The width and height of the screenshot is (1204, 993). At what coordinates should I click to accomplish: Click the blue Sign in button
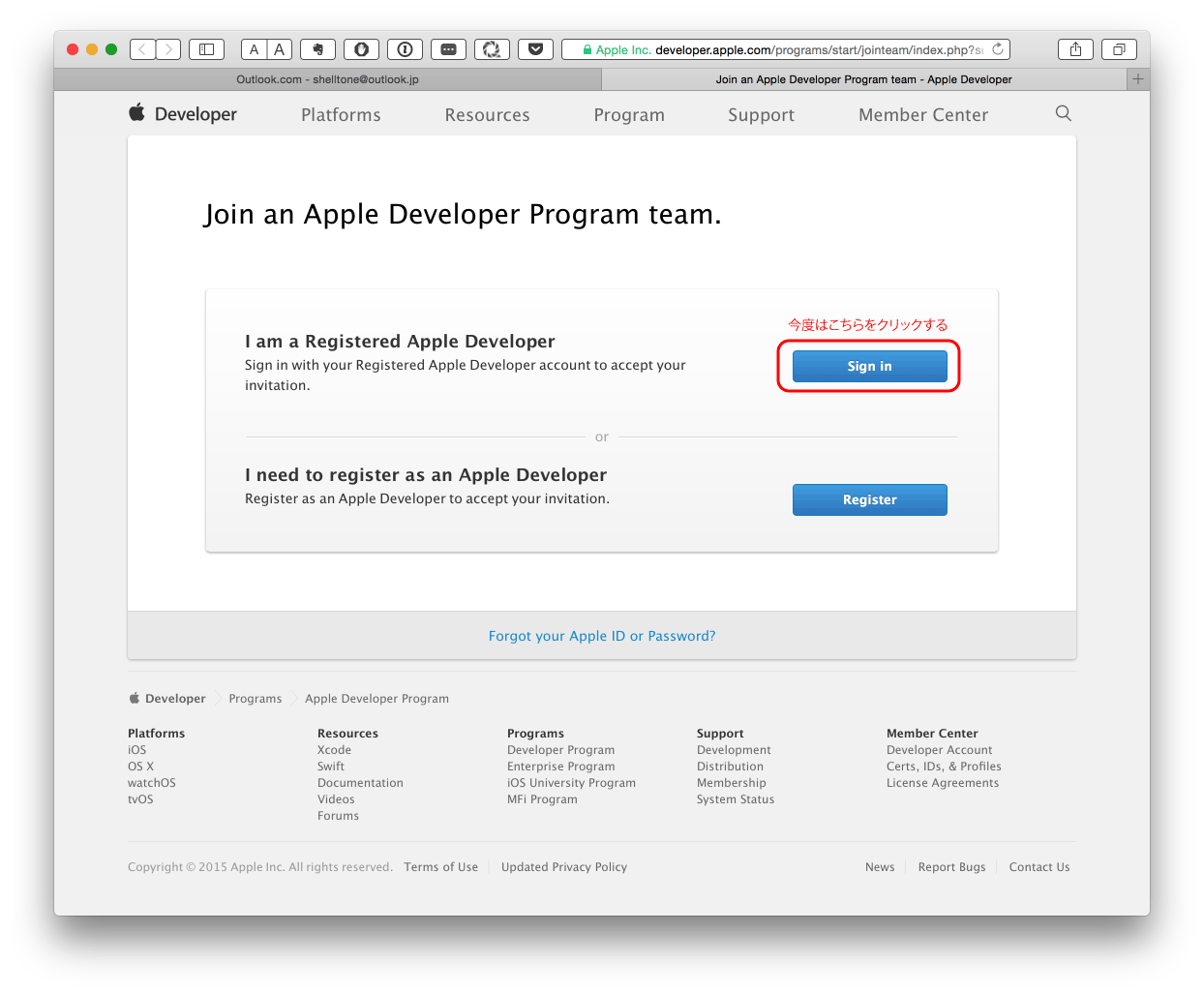[870, 366]
